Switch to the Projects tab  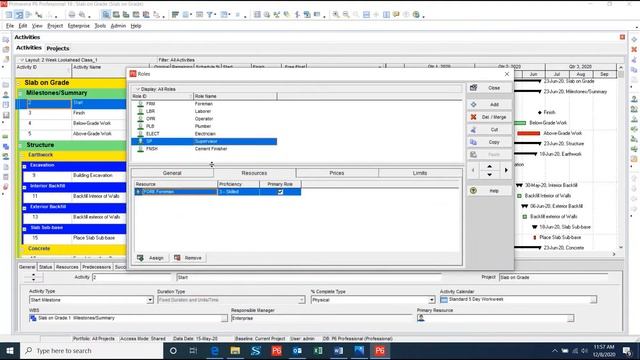point(58,48)
